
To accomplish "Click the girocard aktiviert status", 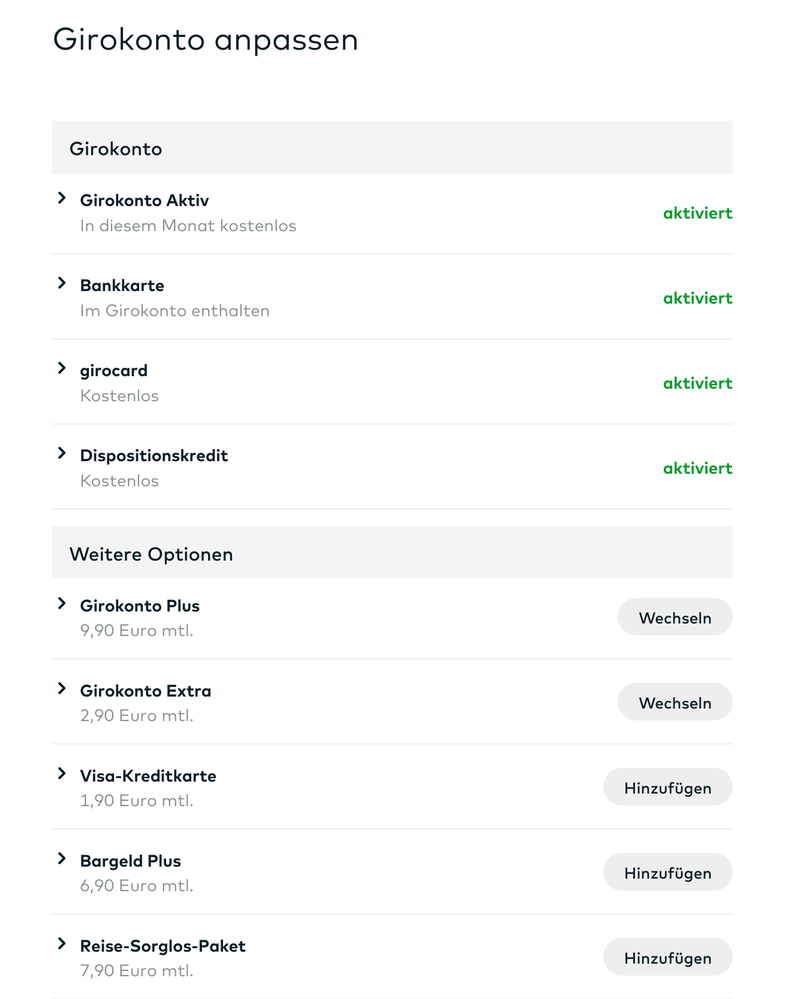I will coord(697,383).
